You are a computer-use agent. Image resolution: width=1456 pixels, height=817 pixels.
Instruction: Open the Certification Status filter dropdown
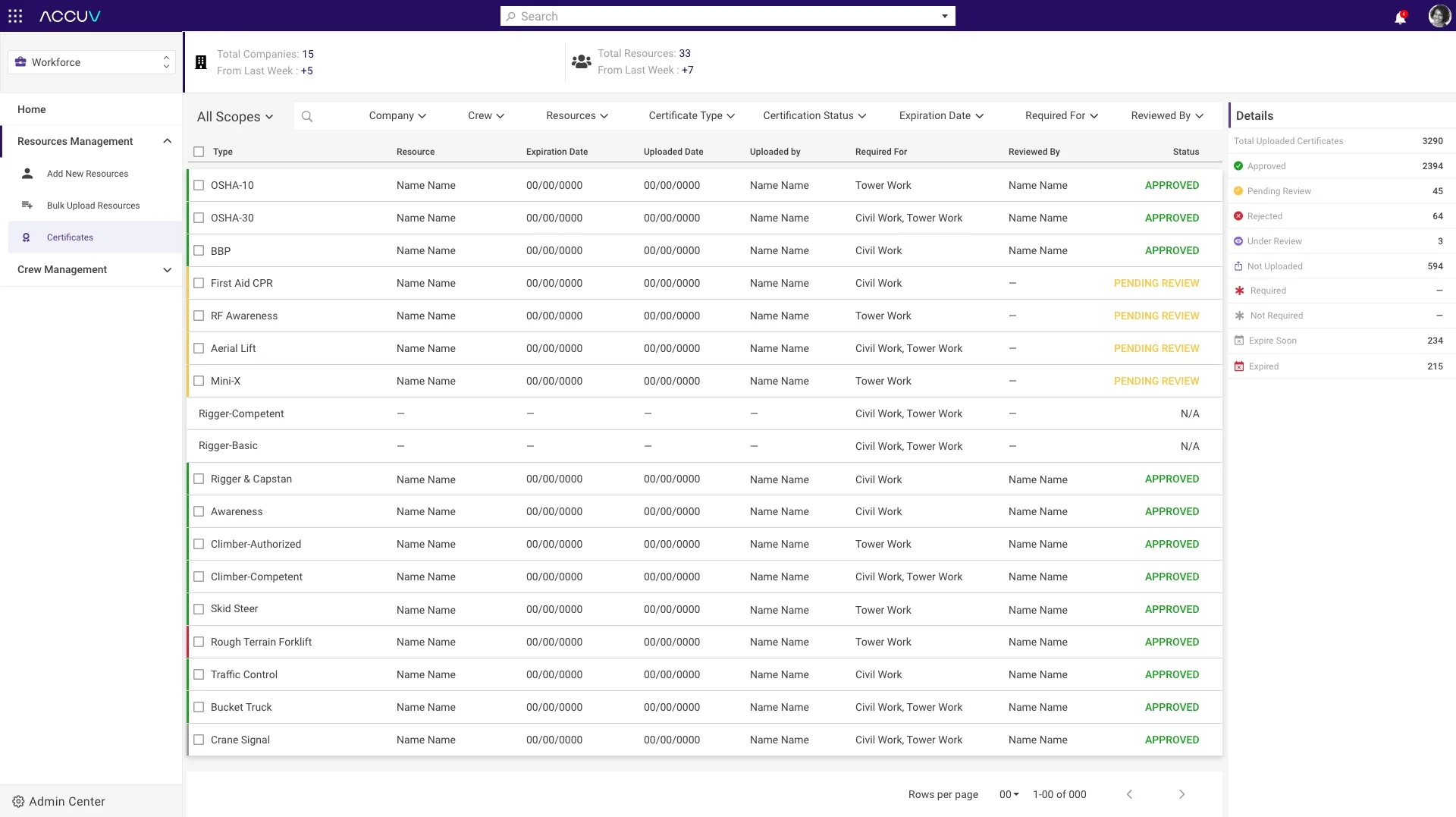coord(814,115)
